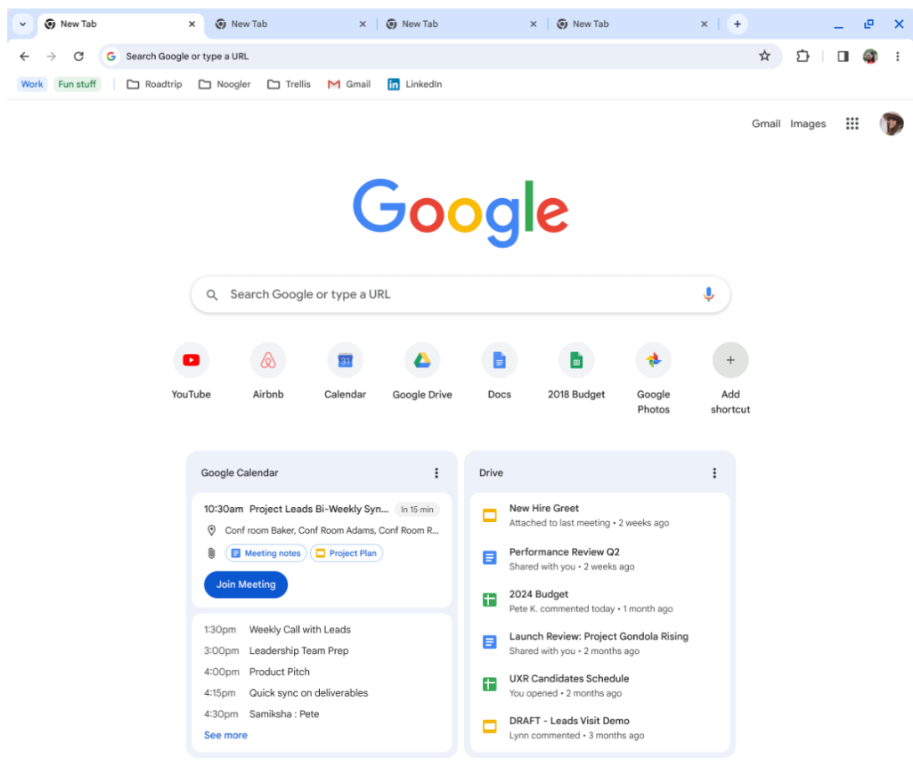
Task: Open Drive card options menu
Action: 714,473
